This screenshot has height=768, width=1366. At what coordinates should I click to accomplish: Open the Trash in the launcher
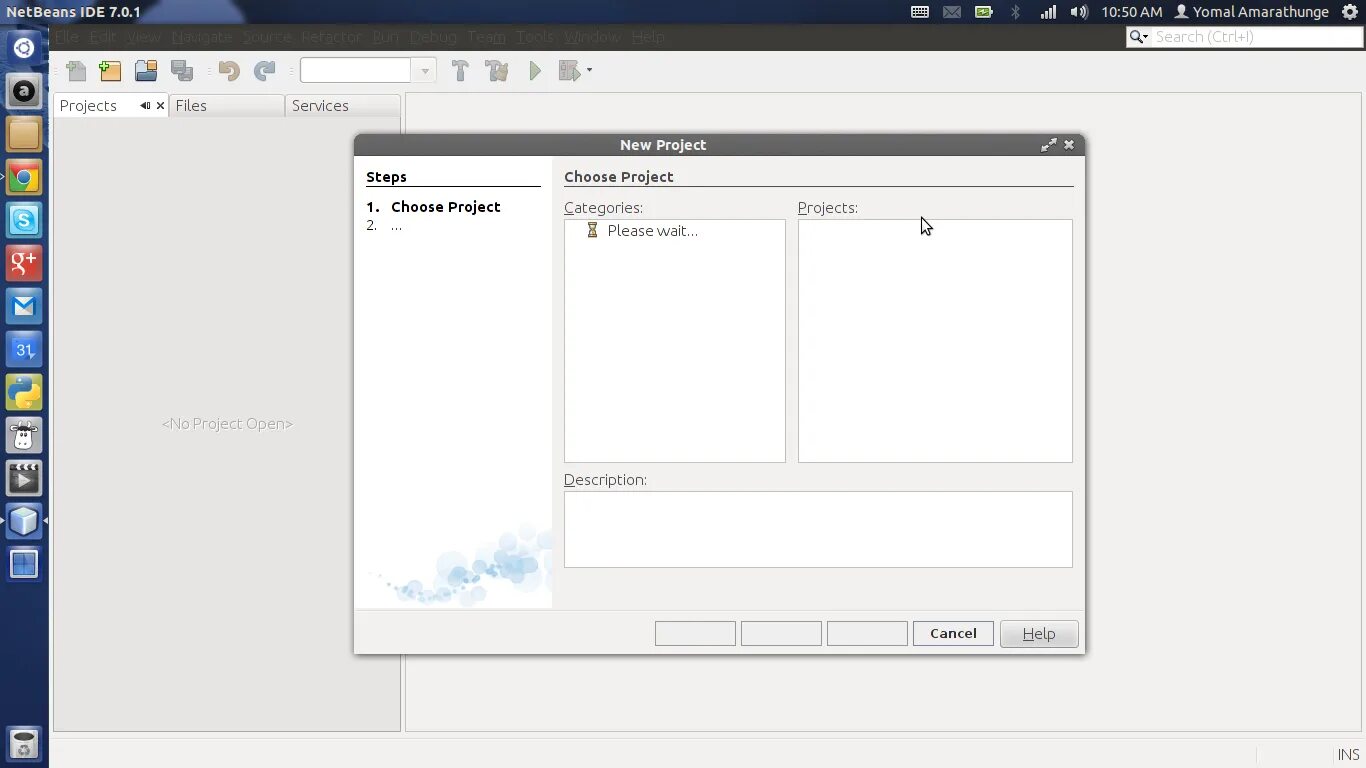click(24, 744)
